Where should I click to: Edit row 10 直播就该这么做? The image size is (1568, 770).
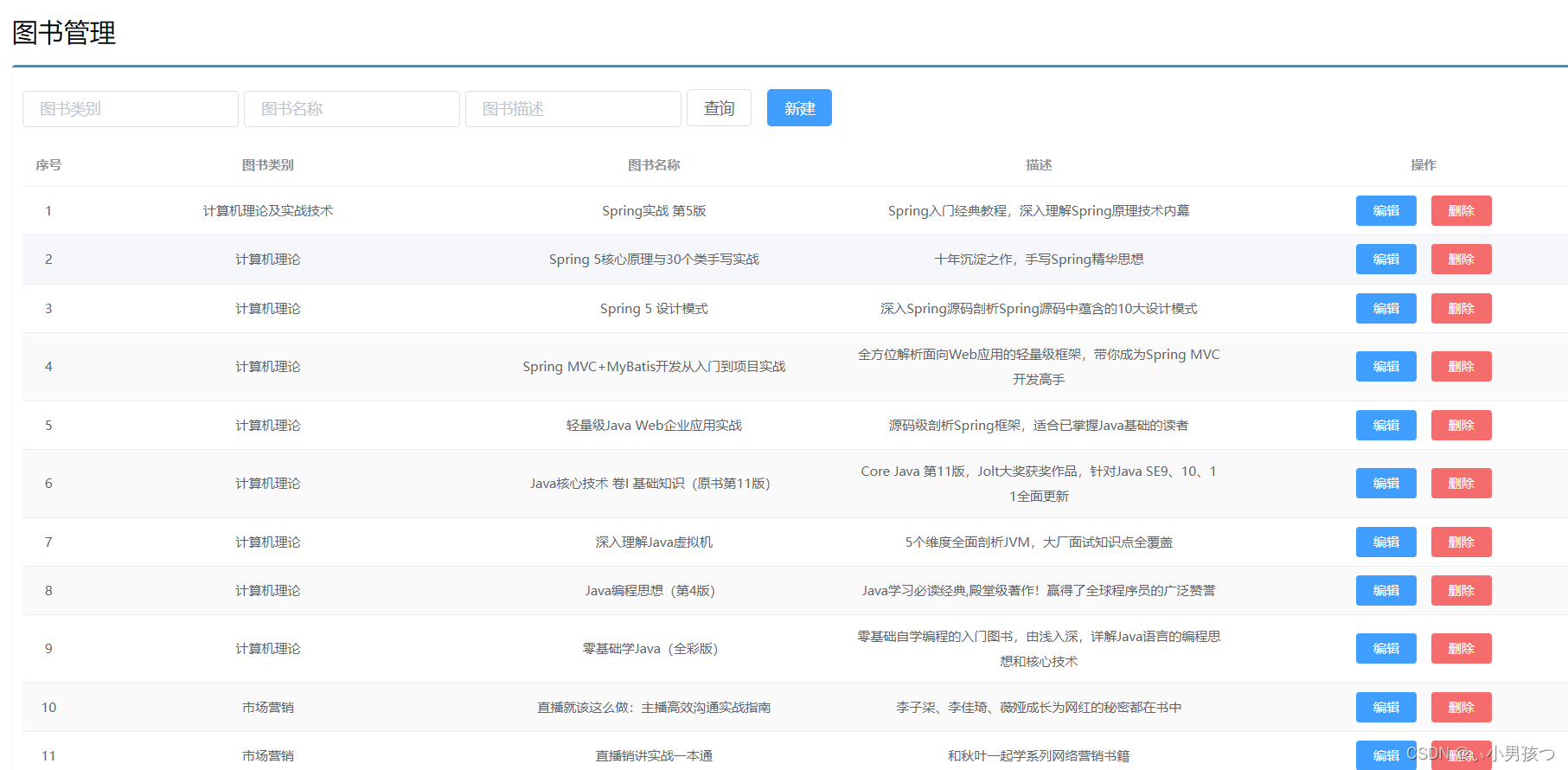point(1386,708)
